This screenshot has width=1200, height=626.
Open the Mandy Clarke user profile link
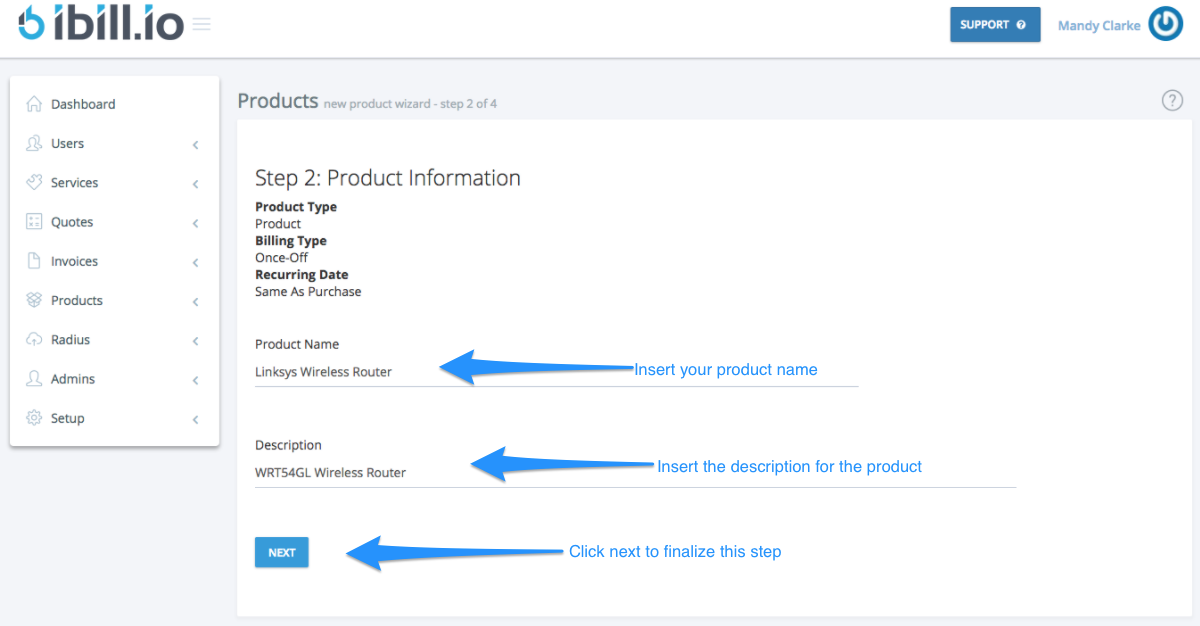click(x=1099, y=26)
